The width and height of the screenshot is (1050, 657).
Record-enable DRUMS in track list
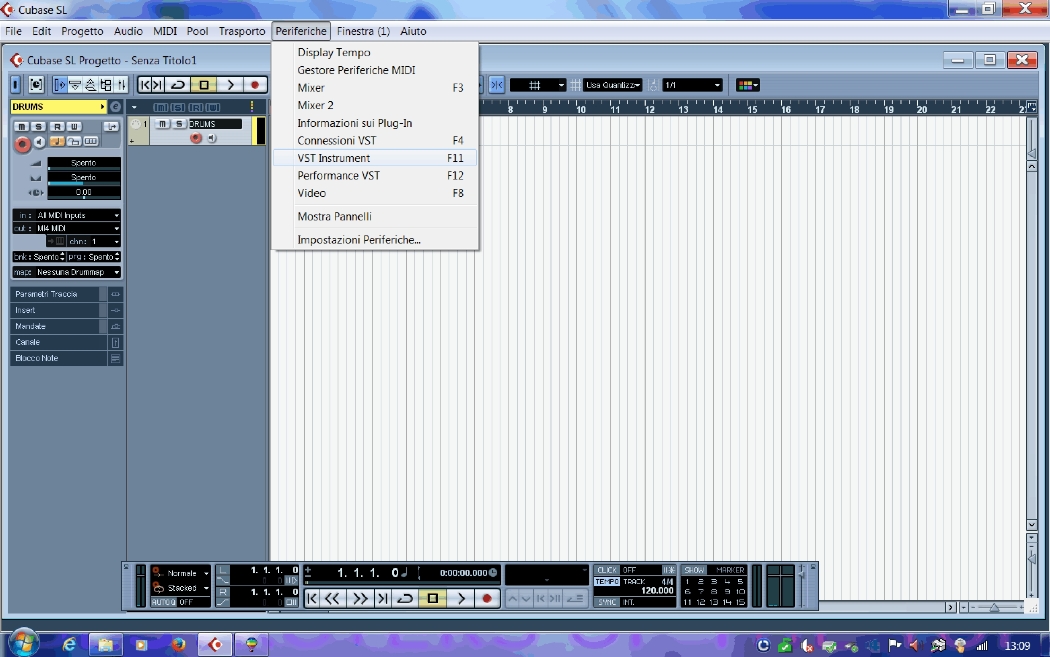(x=196, y=138)
